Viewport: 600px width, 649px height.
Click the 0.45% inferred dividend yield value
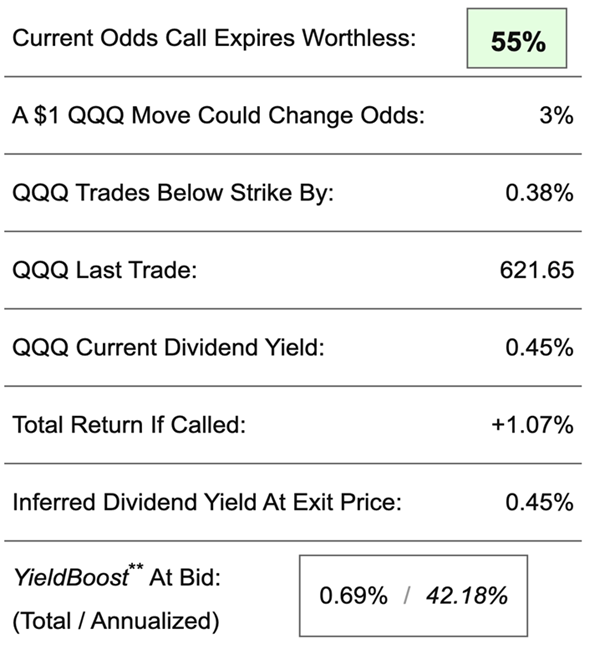(540, 502)
